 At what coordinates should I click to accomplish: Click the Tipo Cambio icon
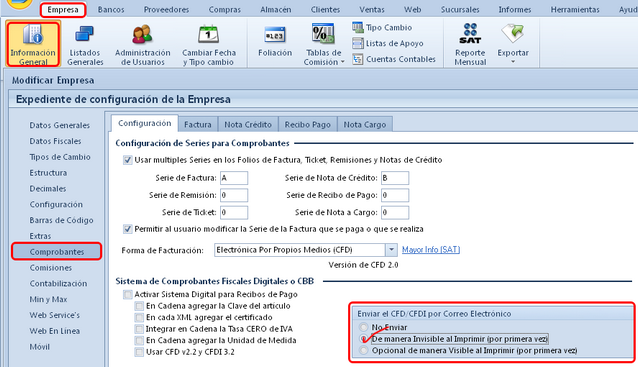358,27
